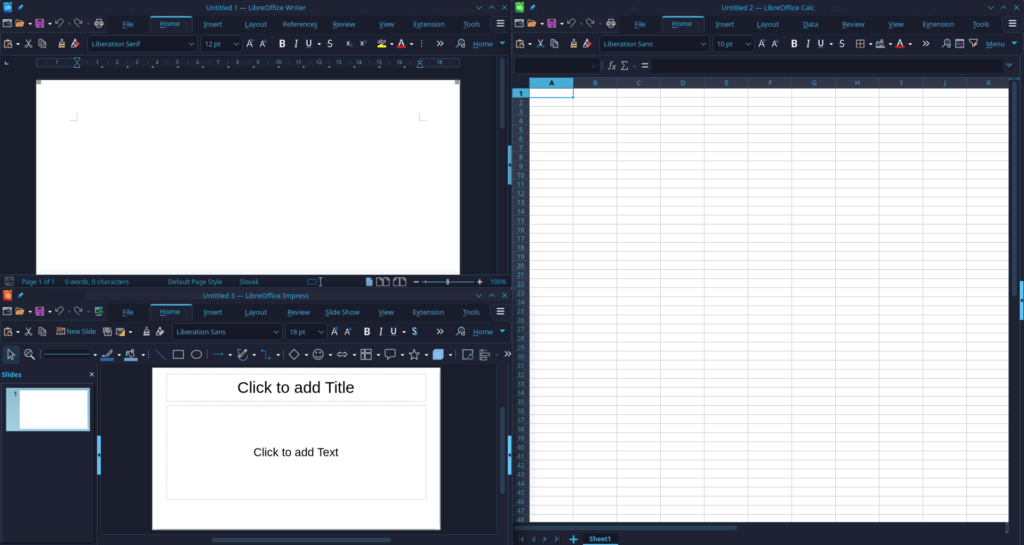Select slide 1 thumbnail in Slides panel

coord(48,409)
